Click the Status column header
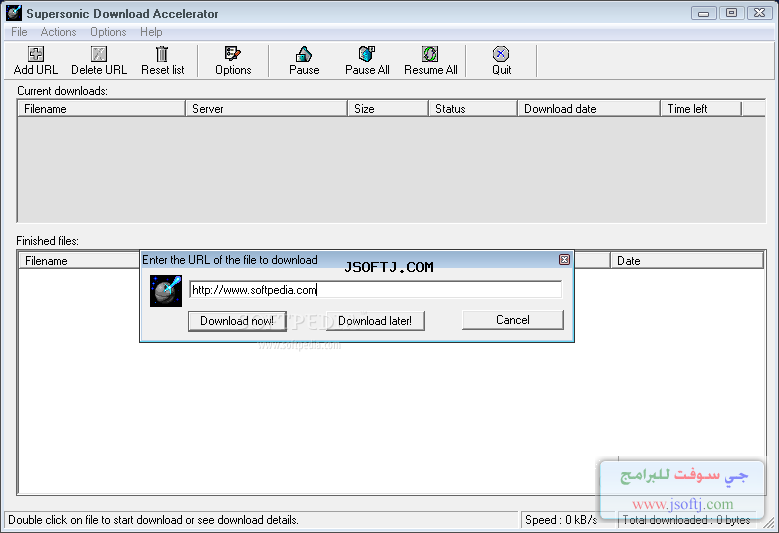Image resolution: width=779 pixels, height=533 pixels. [x=473, y=109]
